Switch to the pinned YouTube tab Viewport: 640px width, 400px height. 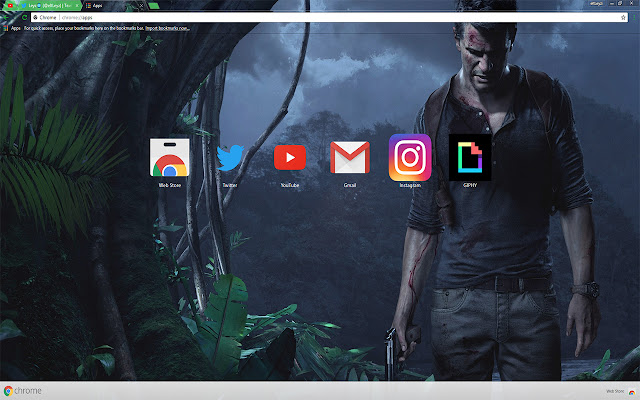pyautogui.click(x=10, y=5)
